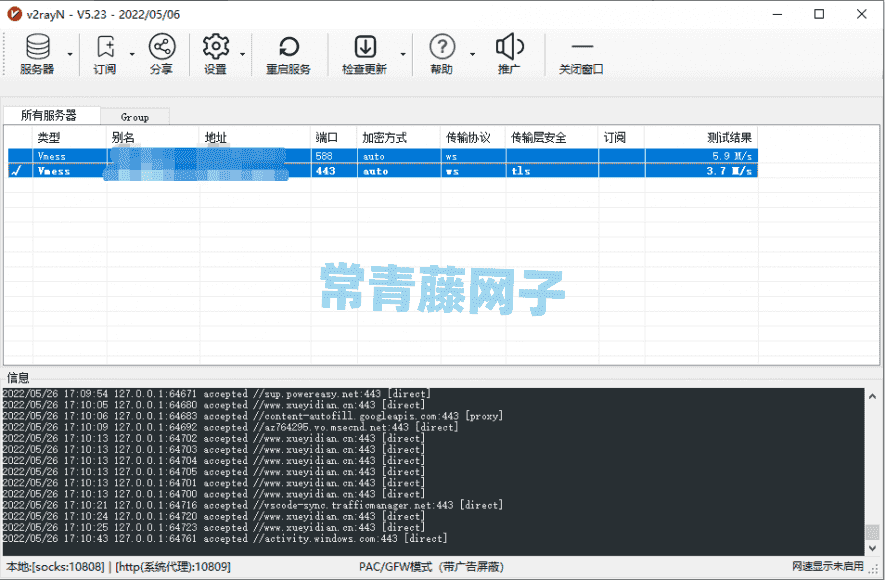Sort by the 地址 column header
Viewport: 885px width, 580px height.
coord(255,137)
